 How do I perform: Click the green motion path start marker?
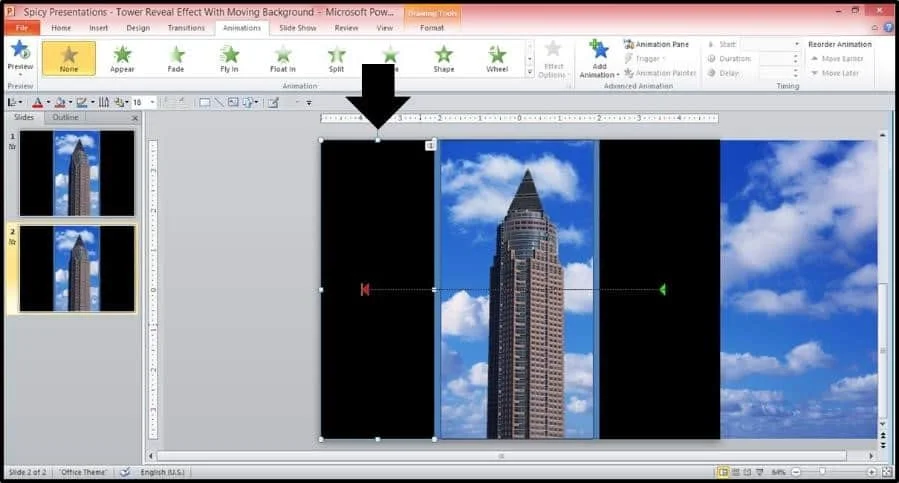663,290
